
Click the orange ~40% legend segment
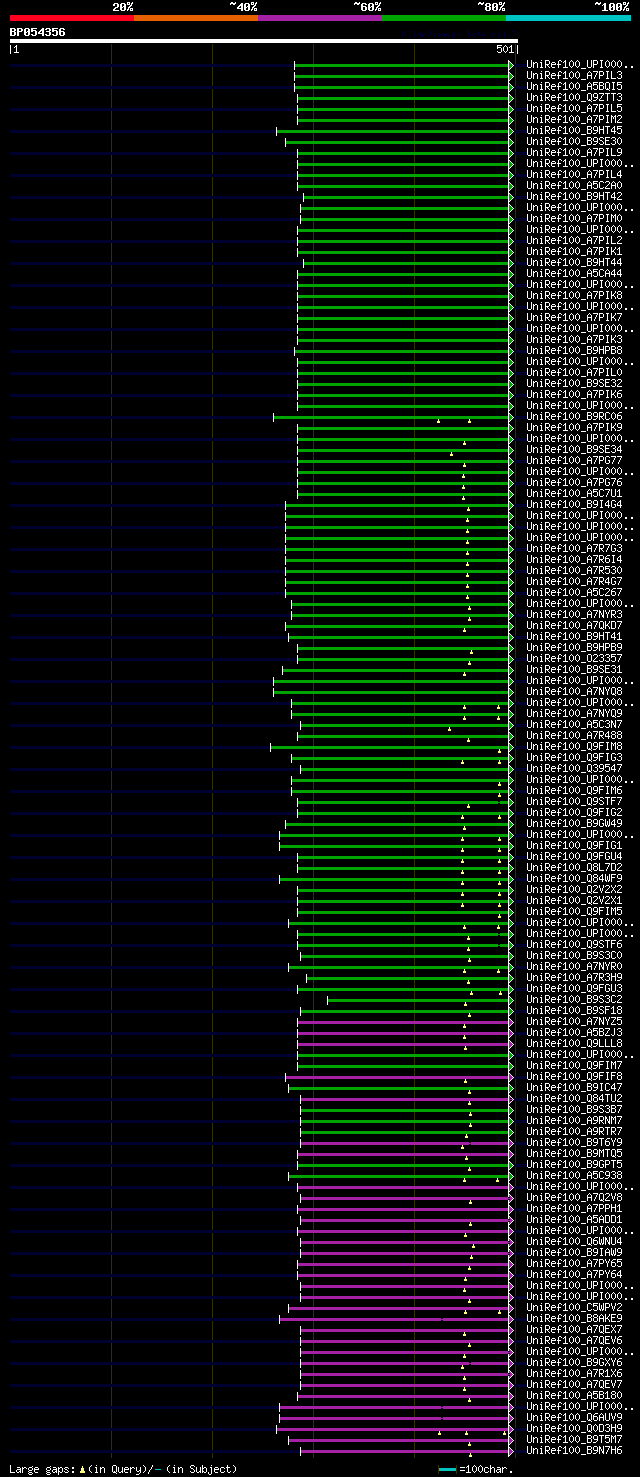195,18
